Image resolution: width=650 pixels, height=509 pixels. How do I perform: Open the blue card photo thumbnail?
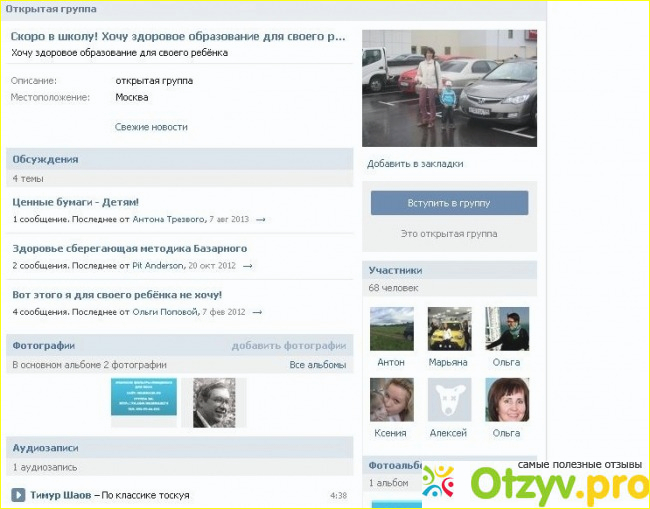(144, 397)
